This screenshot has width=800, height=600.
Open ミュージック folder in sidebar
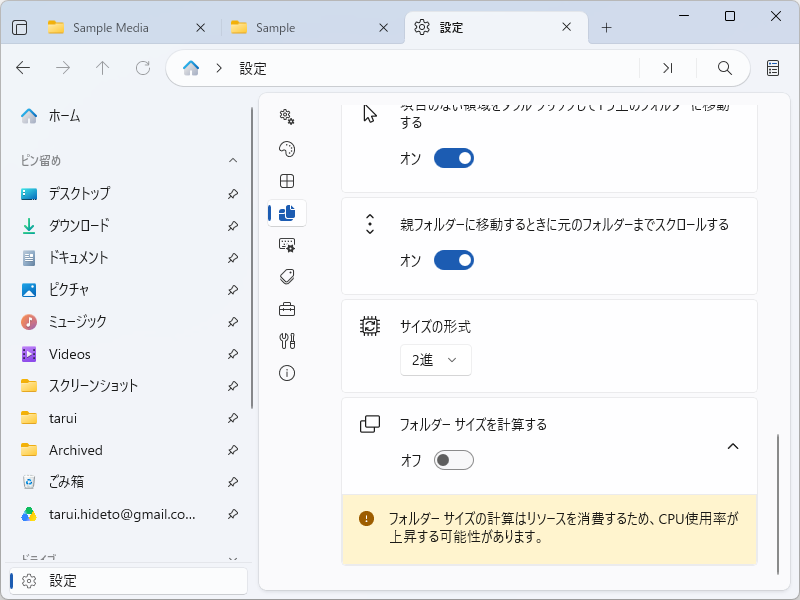coord(129,322)
